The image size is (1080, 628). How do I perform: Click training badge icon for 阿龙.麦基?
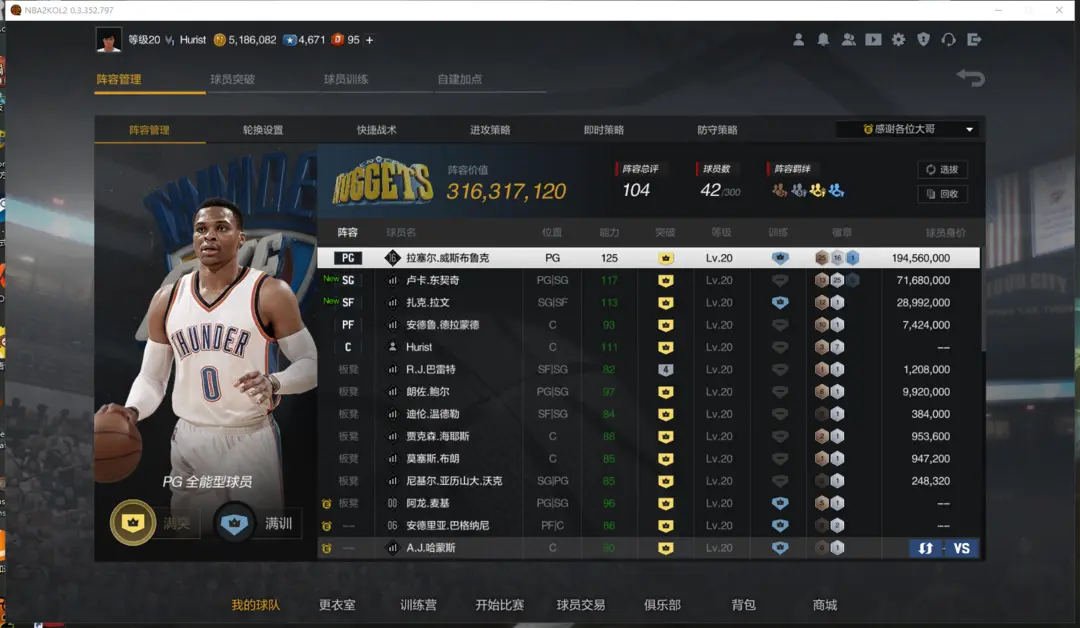780,503
